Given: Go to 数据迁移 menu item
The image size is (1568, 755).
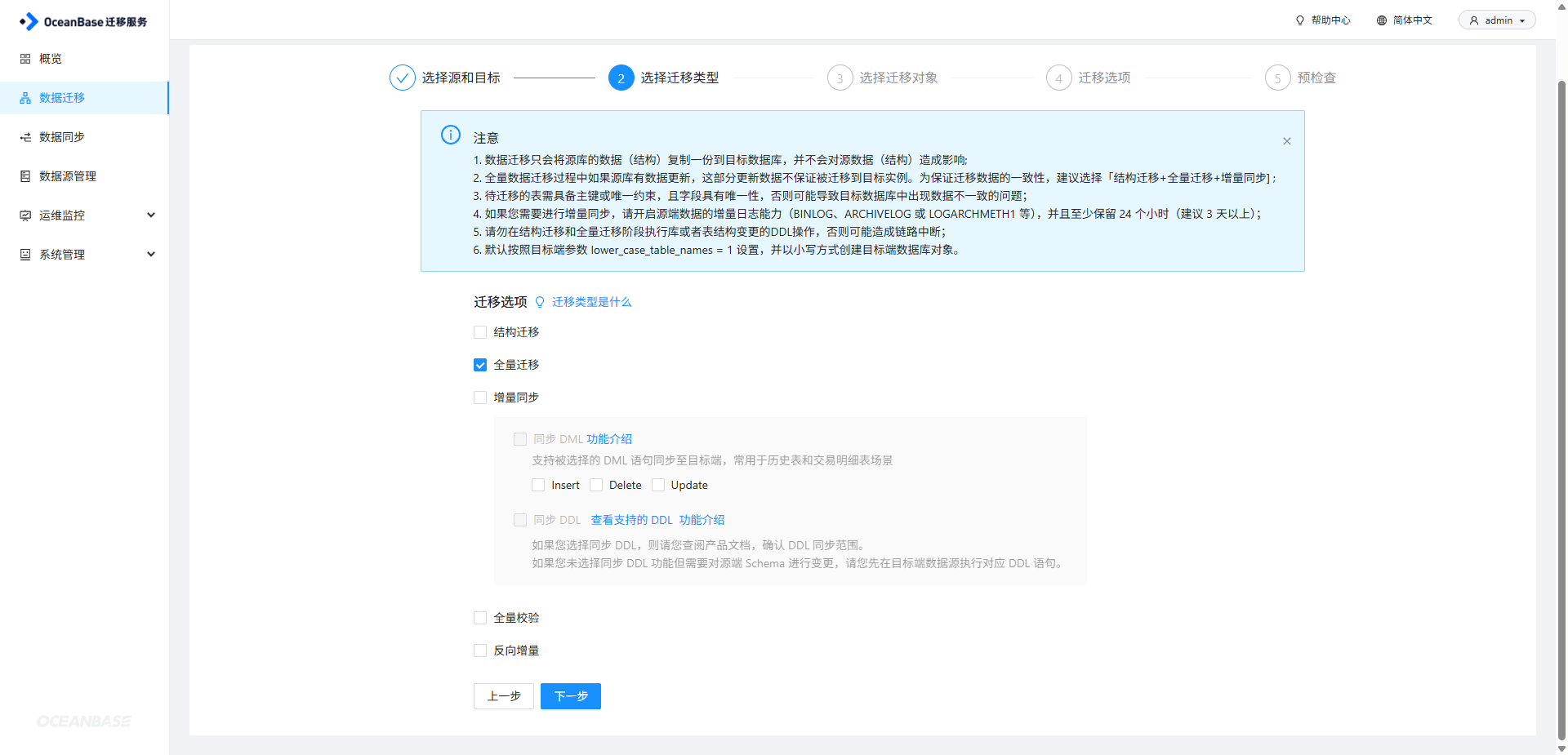Looking at the screenshot, I should [x=84, y=98].
